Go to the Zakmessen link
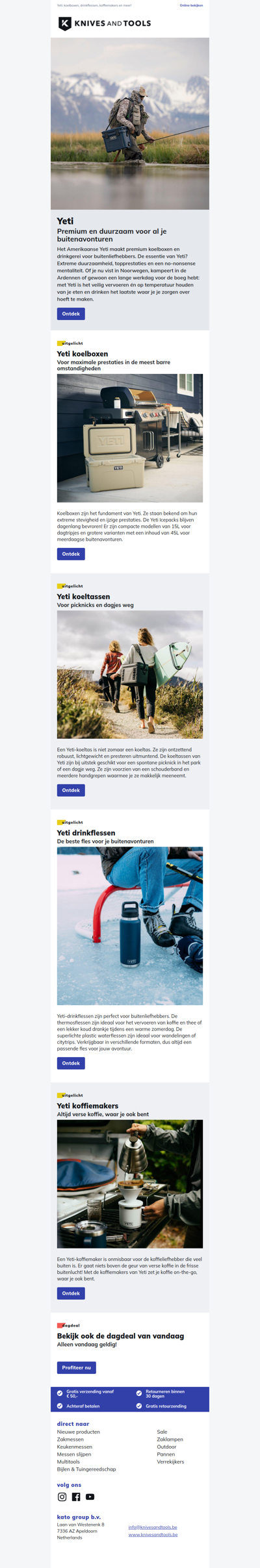260x1568 pixels. [x=70, y=1439]
